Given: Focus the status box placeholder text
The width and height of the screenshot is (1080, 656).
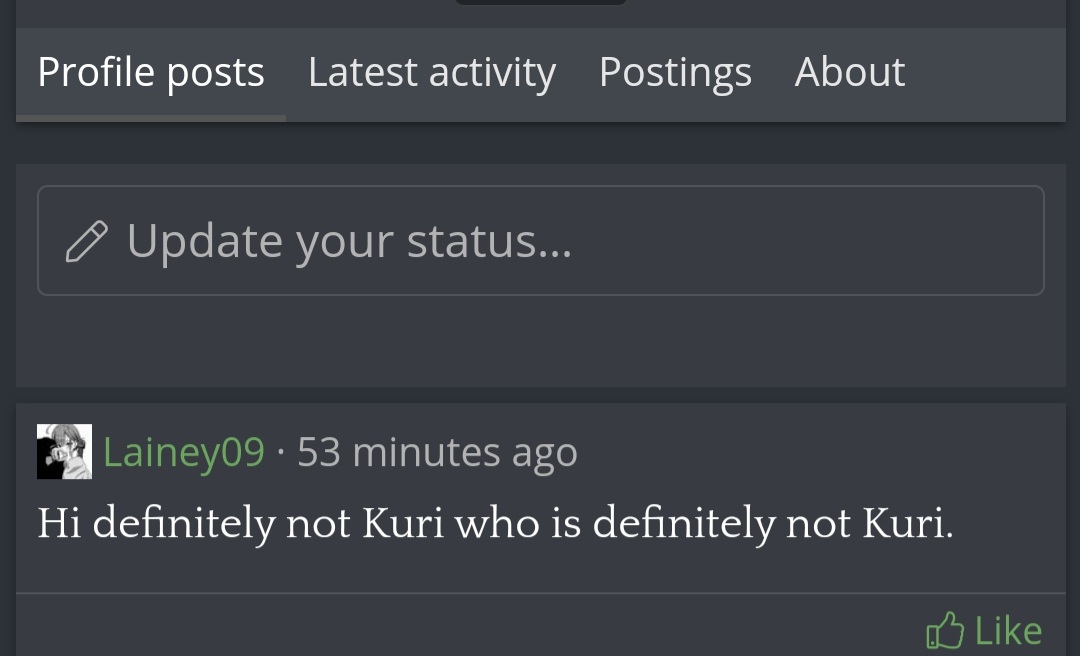Looking at the screenshot, I should pos(349,241).
